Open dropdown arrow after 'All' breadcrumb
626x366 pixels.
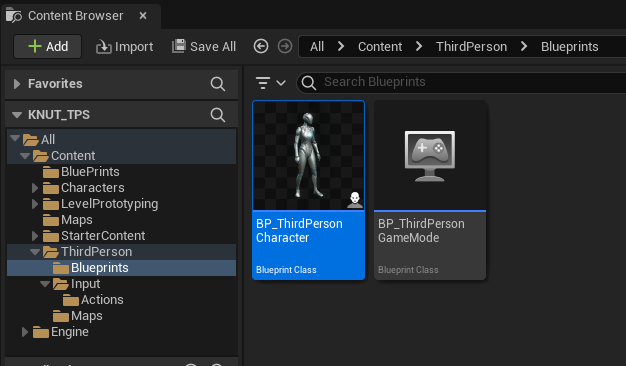coord(341,46)
